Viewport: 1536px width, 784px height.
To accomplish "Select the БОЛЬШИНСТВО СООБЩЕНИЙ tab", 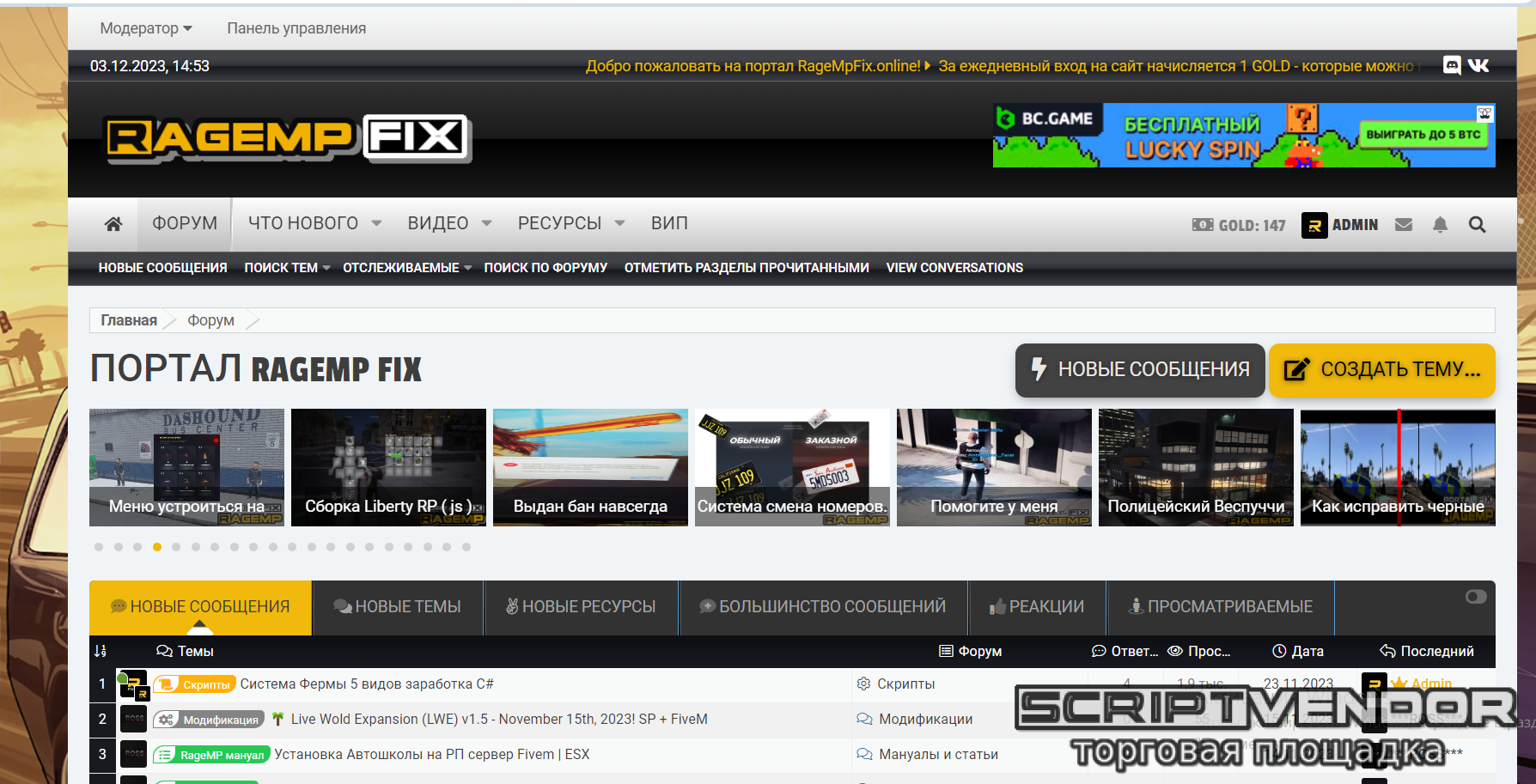I will (x=823, y=607).
